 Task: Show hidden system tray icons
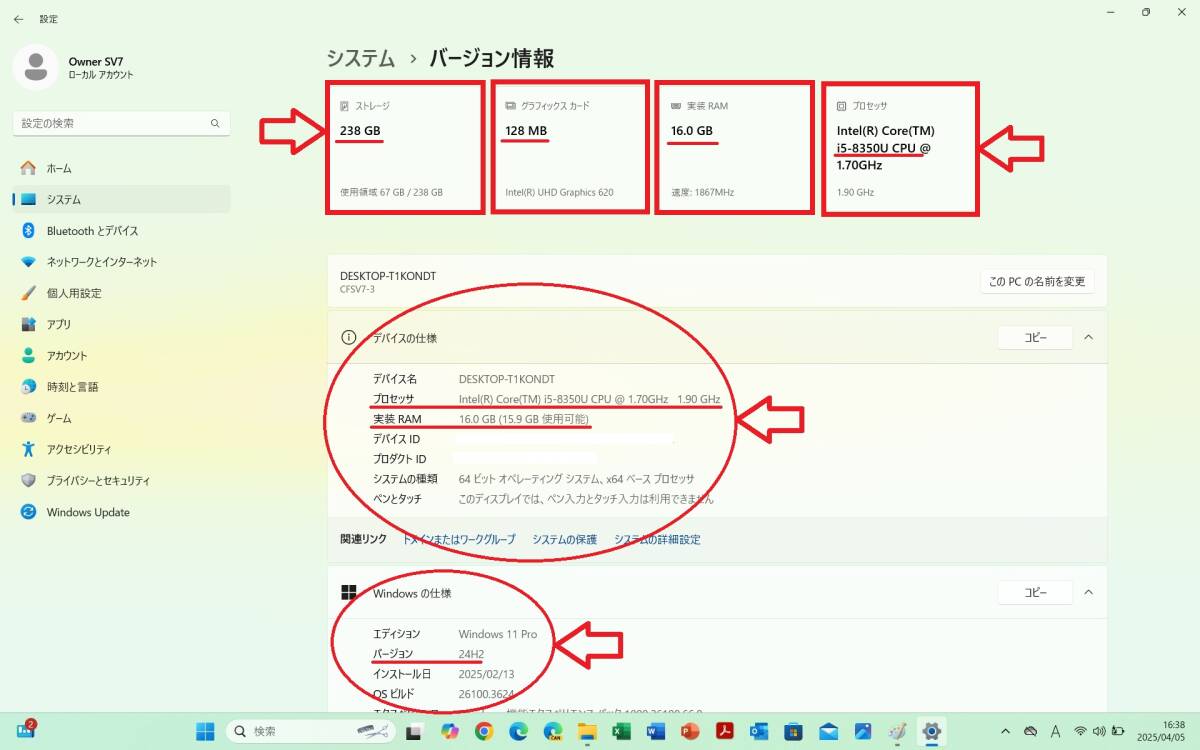pos(1005,731)
